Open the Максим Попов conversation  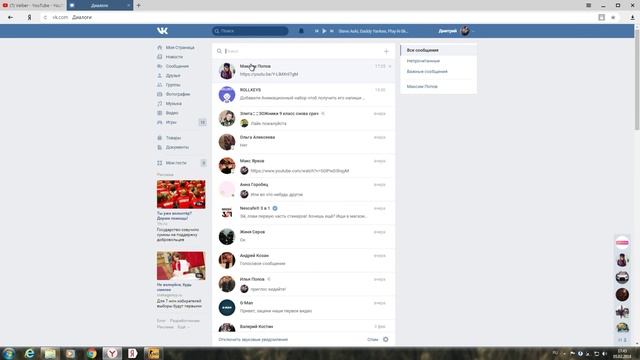pyautogui.click(x=303, y=71)
